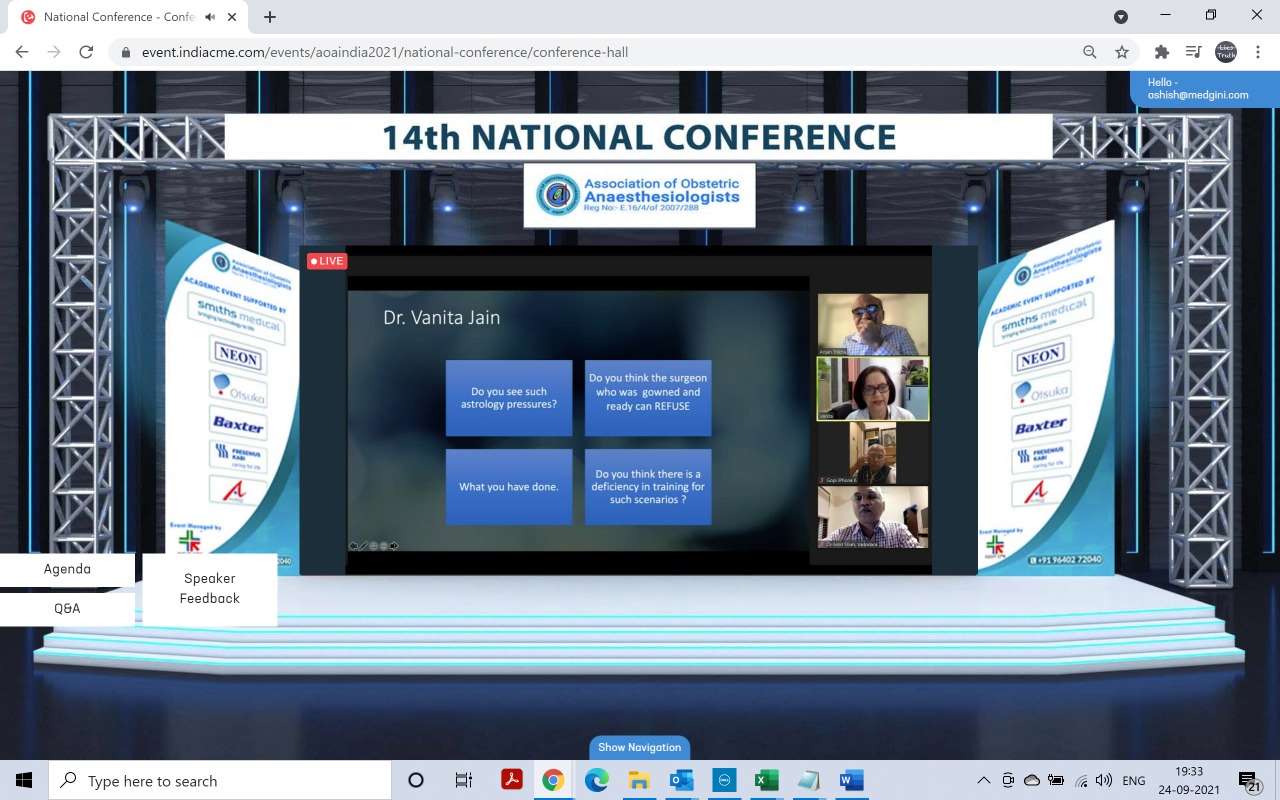Open Cortana circle icon on taskbar
This screenshot has height=800, width=1280.
point(416,780)
